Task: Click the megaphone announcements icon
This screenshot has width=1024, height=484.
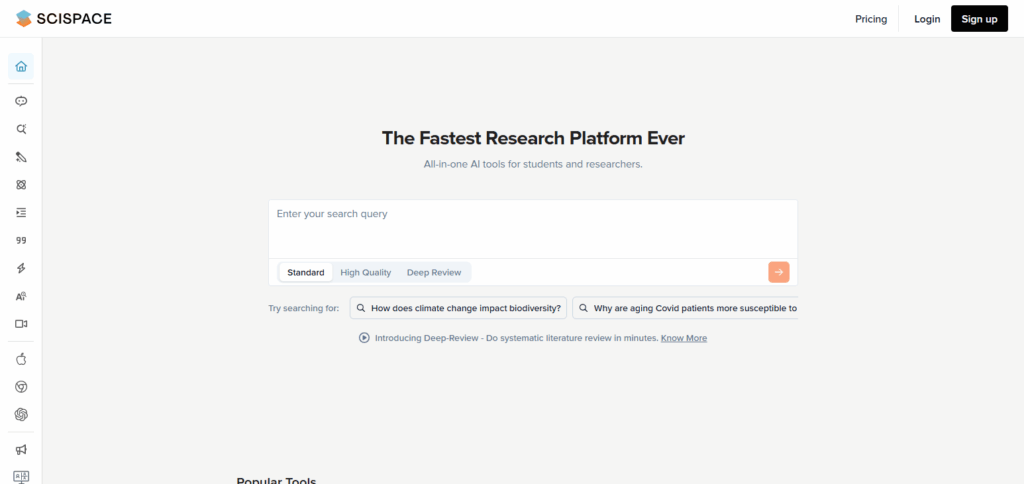Action: click(x=21, y=449)
